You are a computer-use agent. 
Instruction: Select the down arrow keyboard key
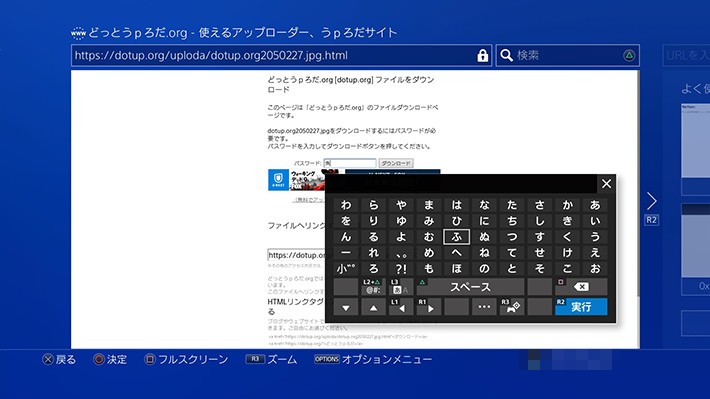pos(346,307)
